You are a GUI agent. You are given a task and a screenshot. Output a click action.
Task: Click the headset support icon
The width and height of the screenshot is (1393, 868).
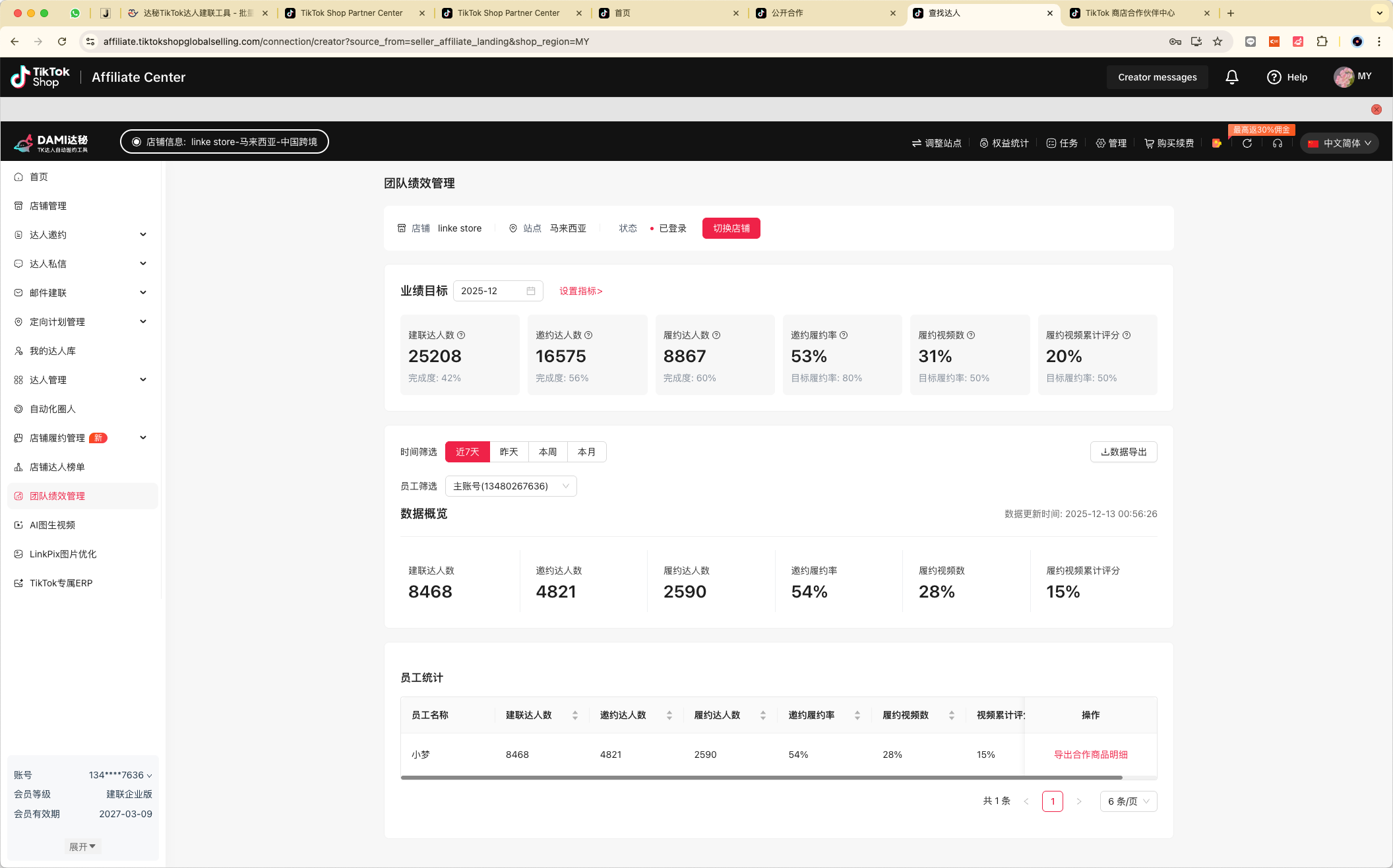[x=1278, y=143]
